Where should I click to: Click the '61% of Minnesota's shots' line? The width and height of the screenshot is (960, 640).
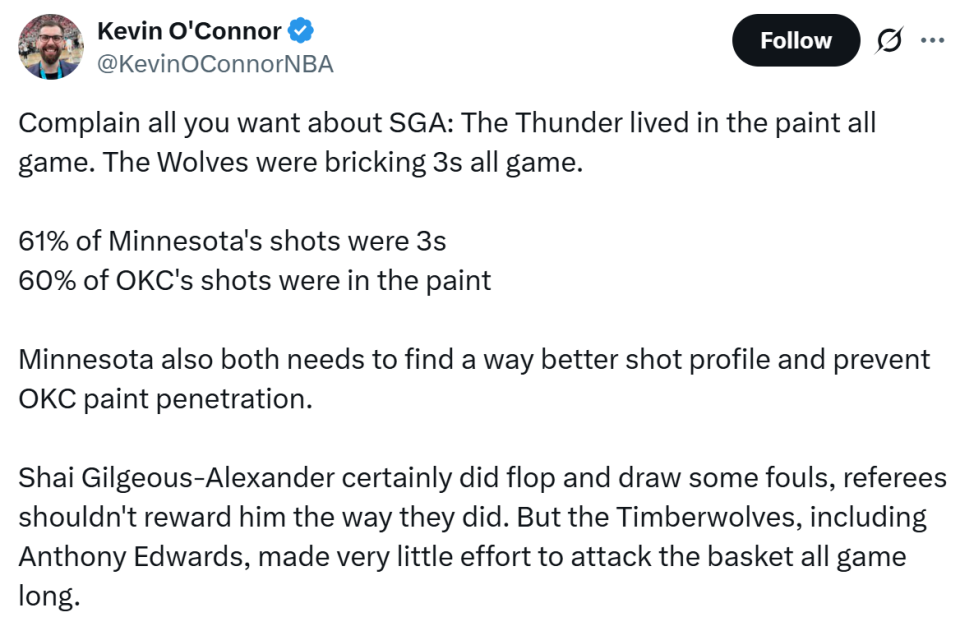click(x=232, y=241)
